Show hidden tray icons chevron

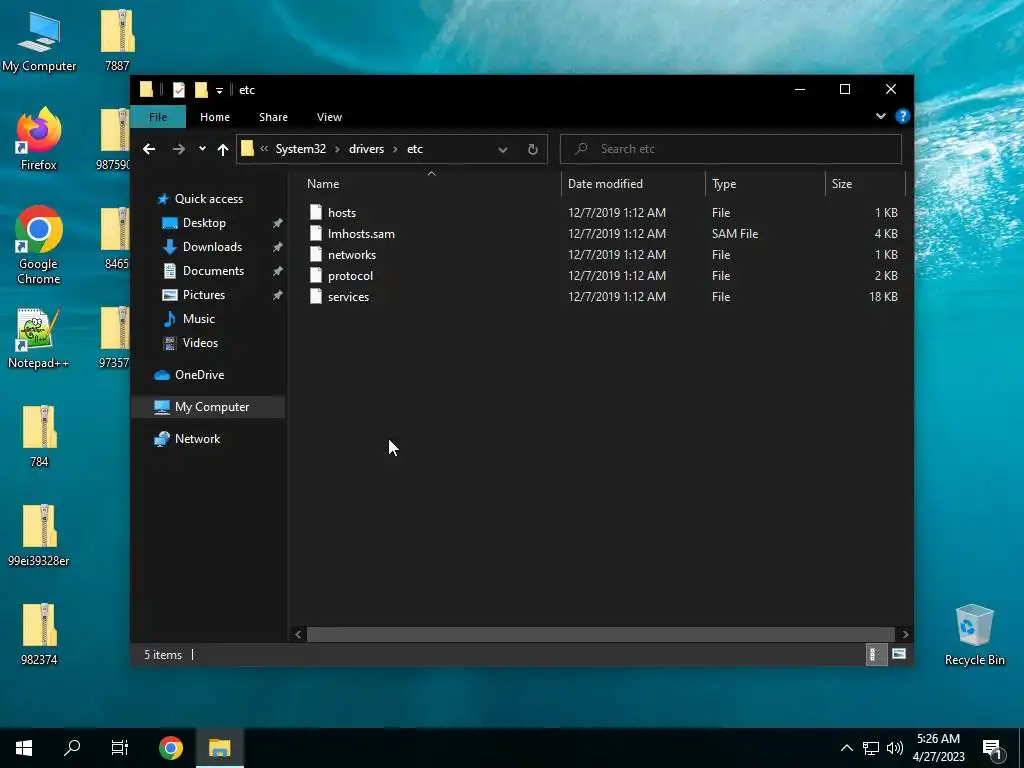[x=846, y=748]
